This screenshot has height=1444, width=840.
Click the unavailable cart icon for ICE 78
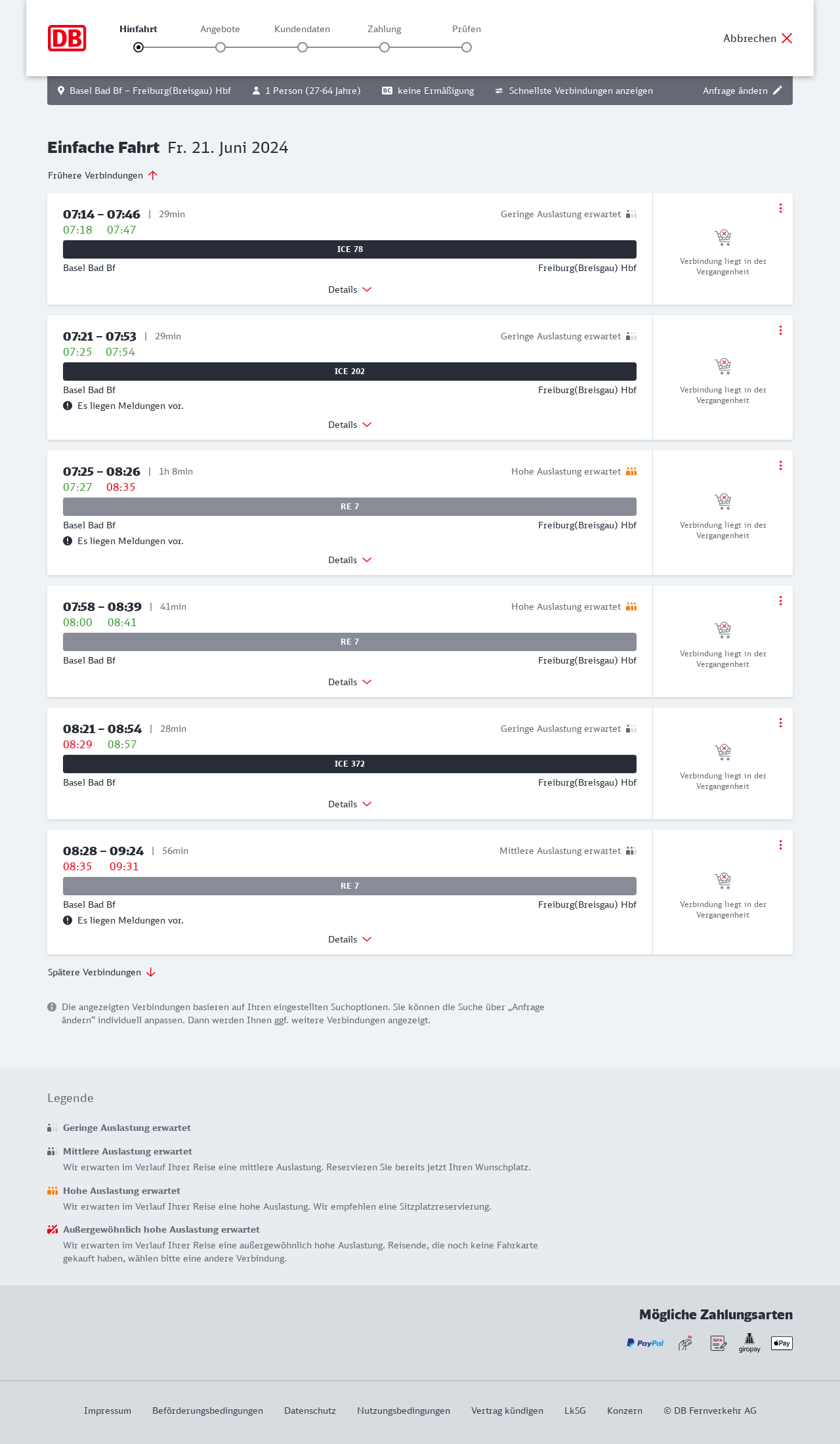pos(723,237)
